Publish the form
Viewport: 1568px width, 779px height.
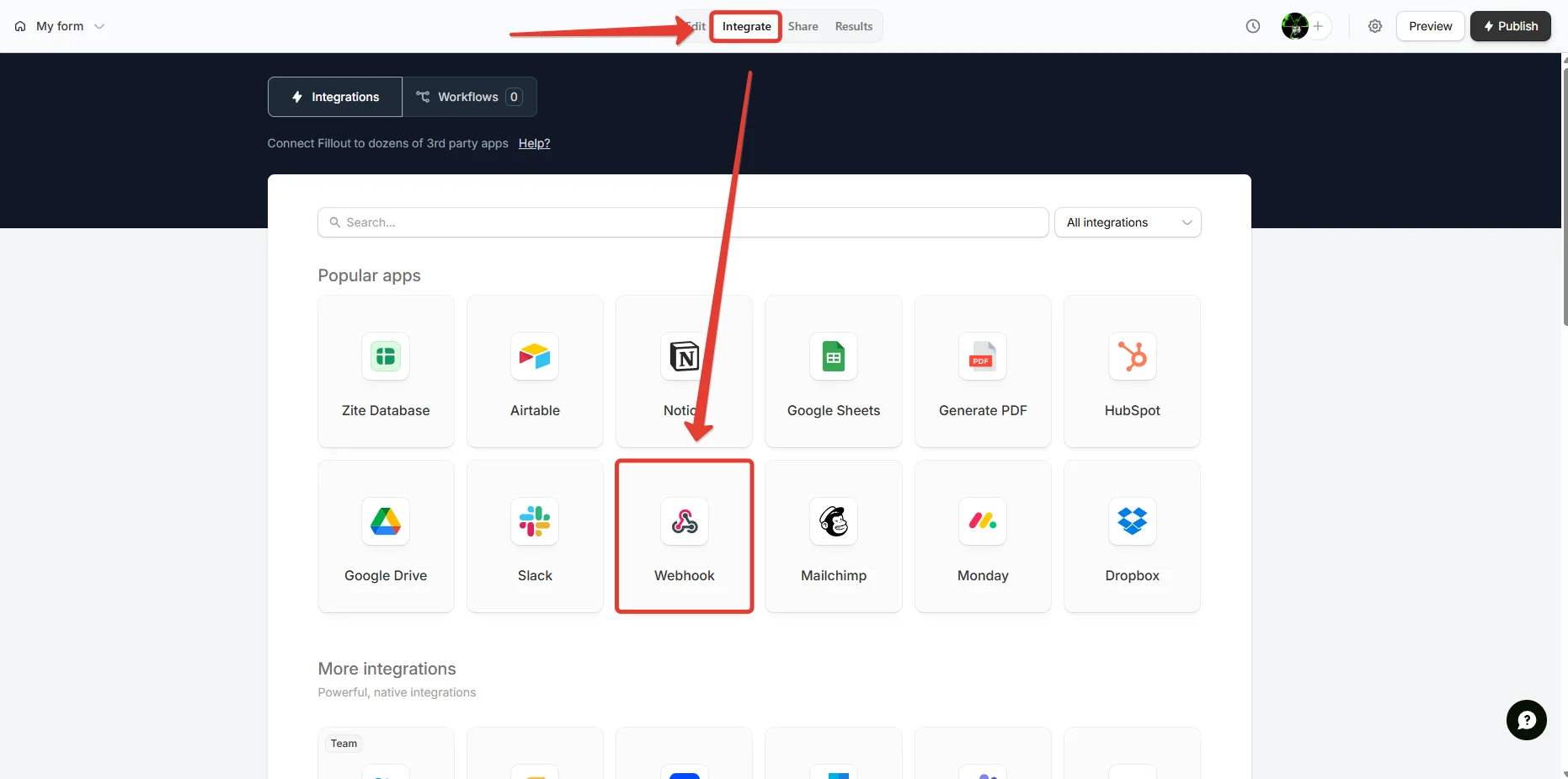click(1511, 26)
